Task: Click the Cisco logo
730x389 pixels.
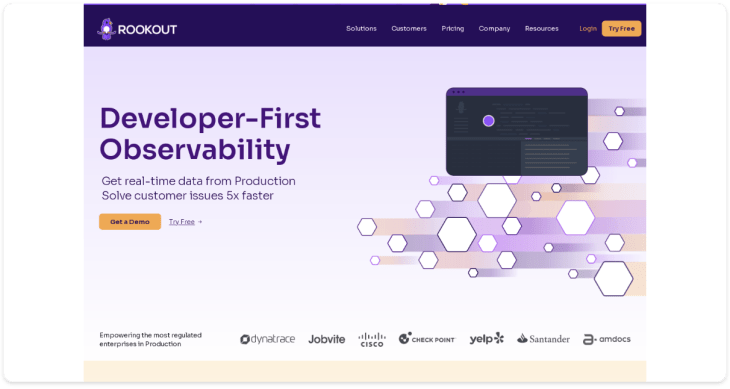Action: point(372,339)
